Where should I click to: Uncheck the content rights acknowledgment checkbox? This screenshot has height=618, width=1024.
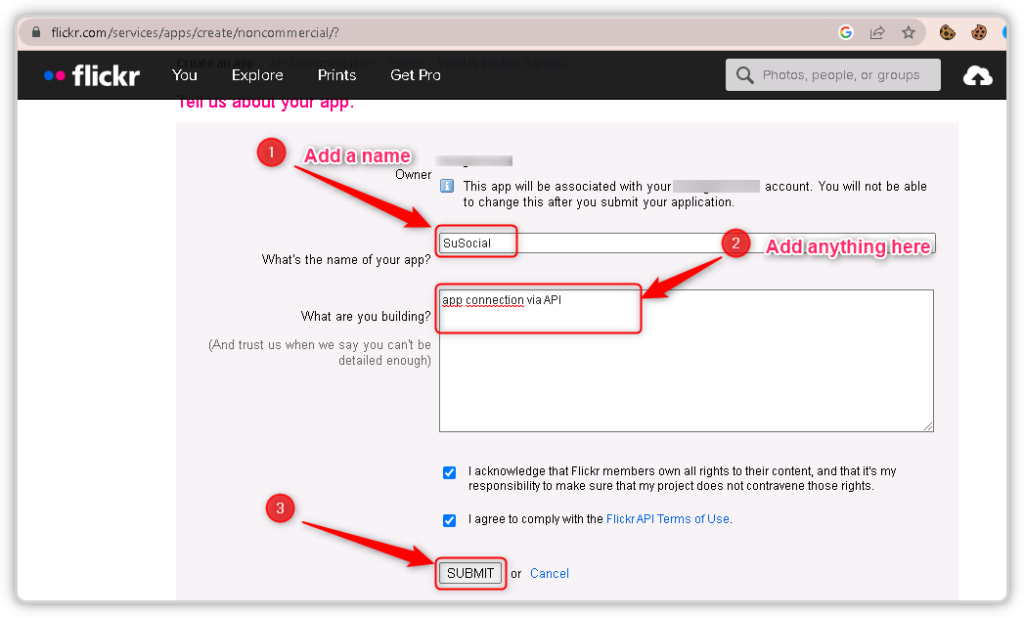pyautogui.click(x=449, y=472)
